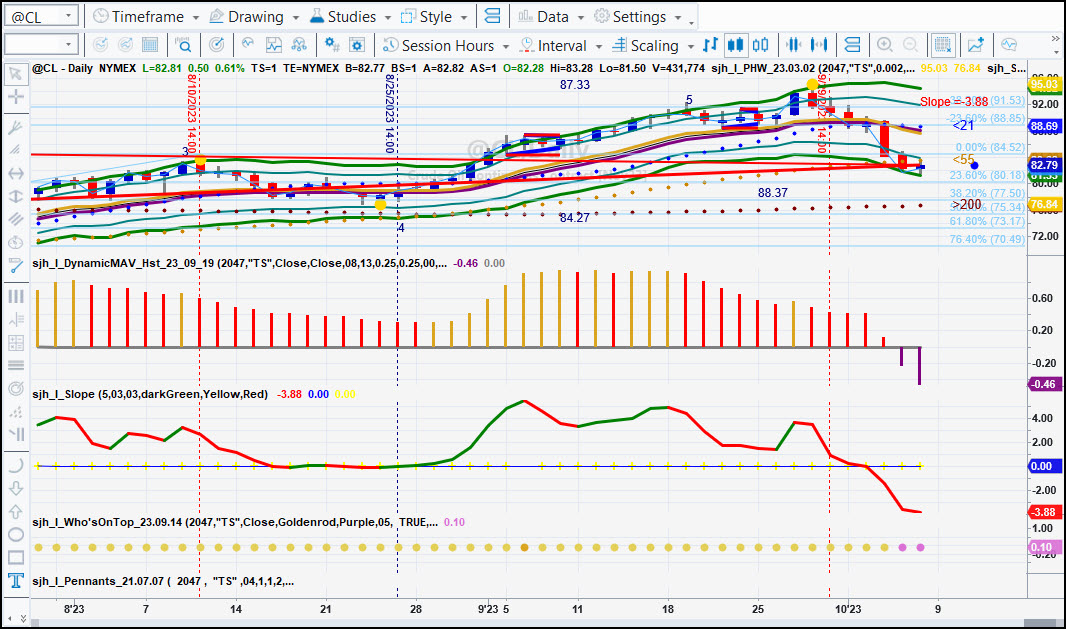The image size is (1066, 629).
Task: Select the up arrow drawing tool
Action: [15, 511]
